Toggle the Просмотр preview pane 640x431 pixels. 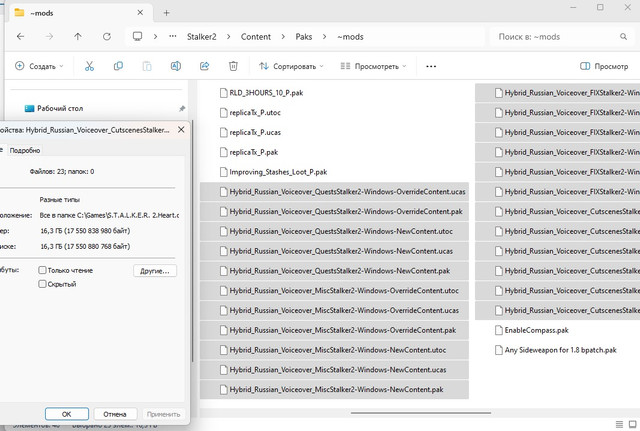[604, 66]
